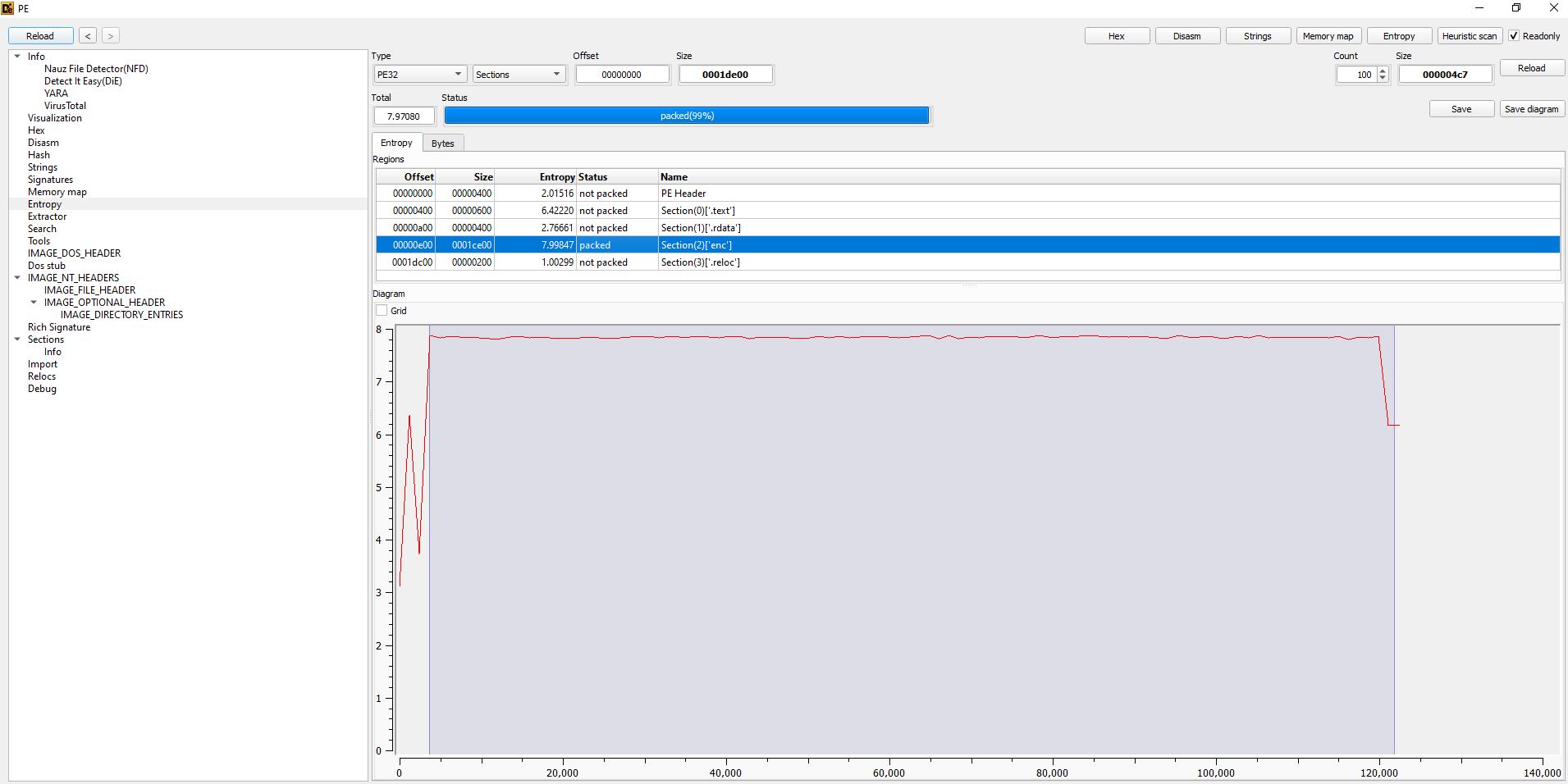Select the Entropy tab
This screenshot has height=784, width=1568.
[x=396, y=143]
